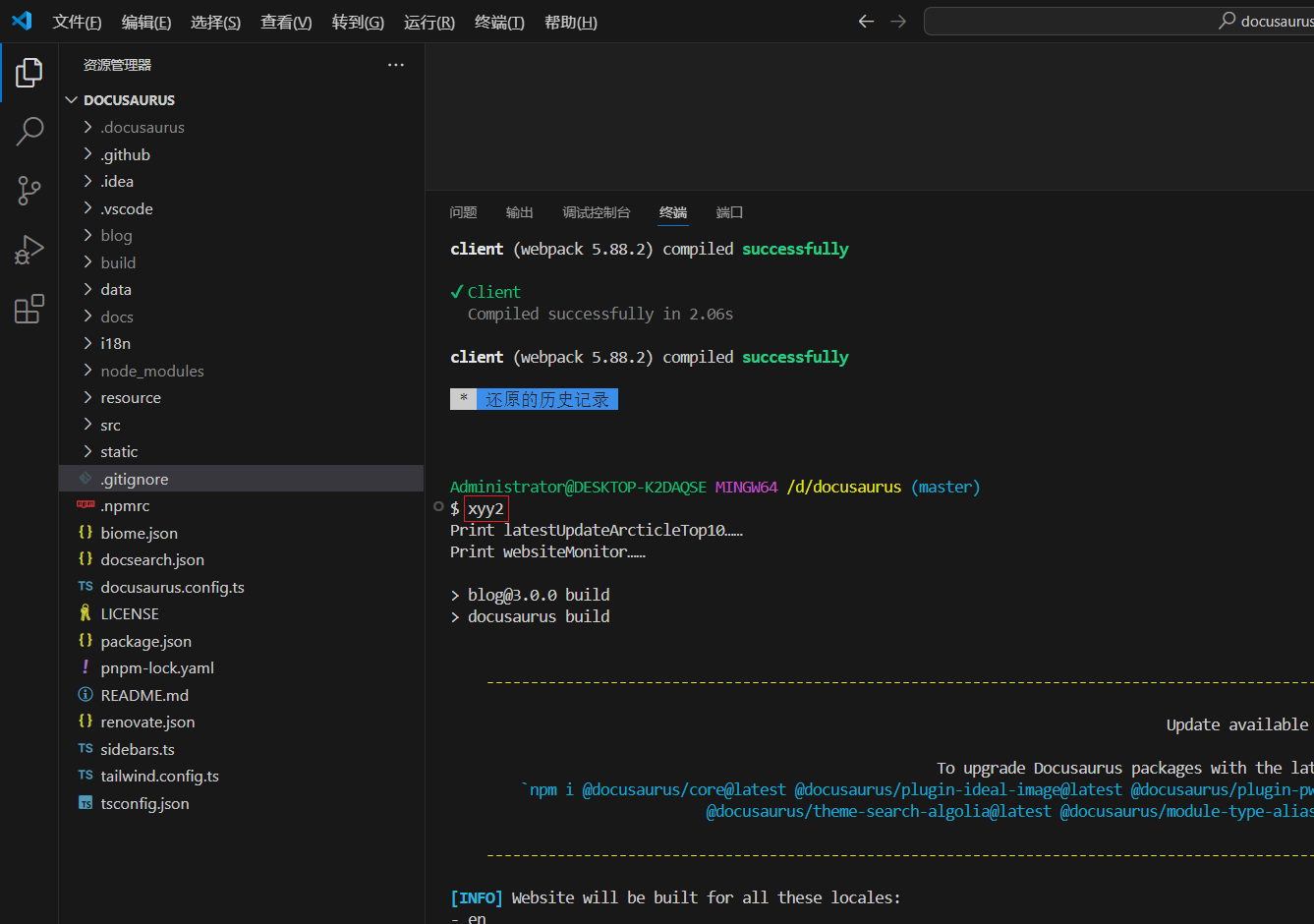Open the 选择(S) menu
The image size is (1314, 924).
tap(215, 22)
